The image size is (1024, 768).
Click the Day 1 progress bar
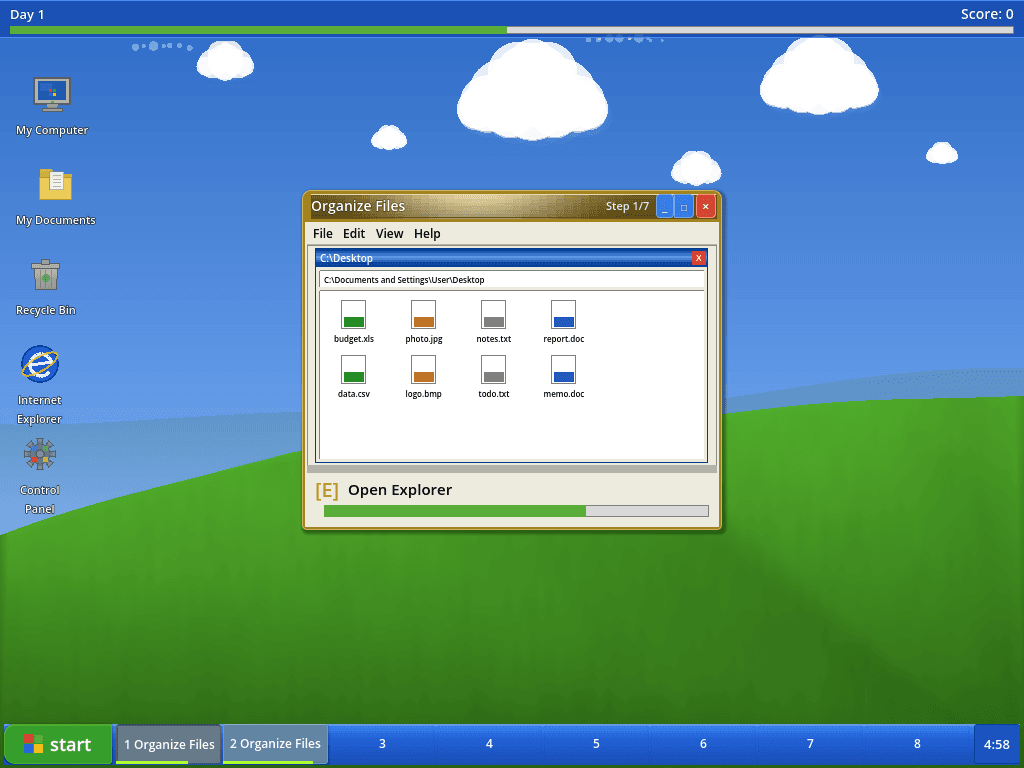[x=511, y=30]
